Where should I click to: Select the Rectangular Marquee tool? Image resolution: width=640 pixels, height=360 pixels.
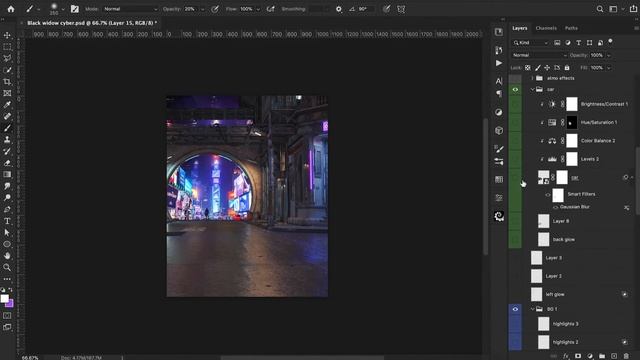[x=7, y=47]
